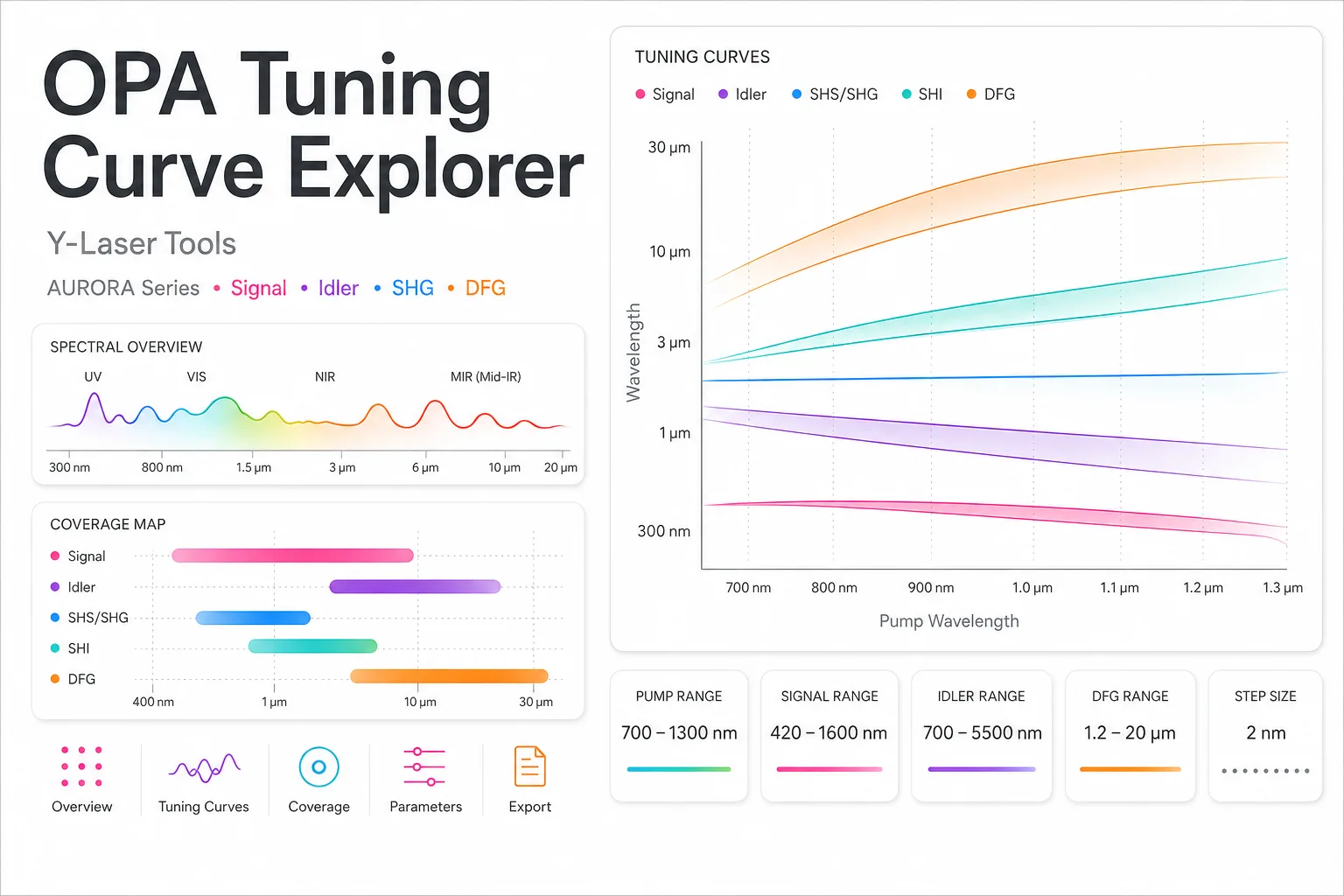This screenshot has width=1344, height=896.
Task: Open the Parameters sliders icon
Action: [424, 766]
